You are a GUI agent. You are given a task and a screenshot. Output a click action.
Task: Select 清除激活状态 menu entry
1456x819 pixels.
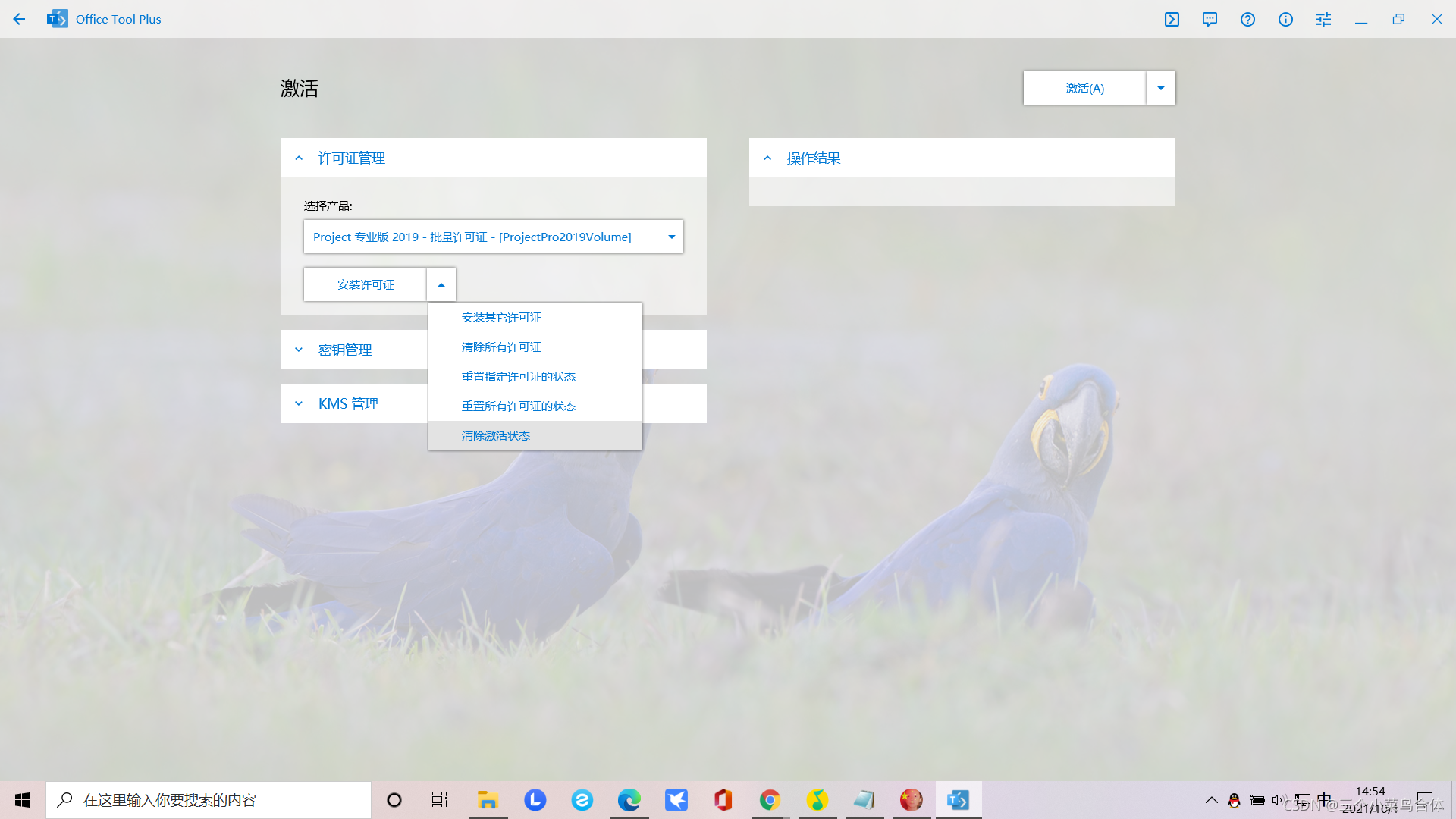[495, 435]
